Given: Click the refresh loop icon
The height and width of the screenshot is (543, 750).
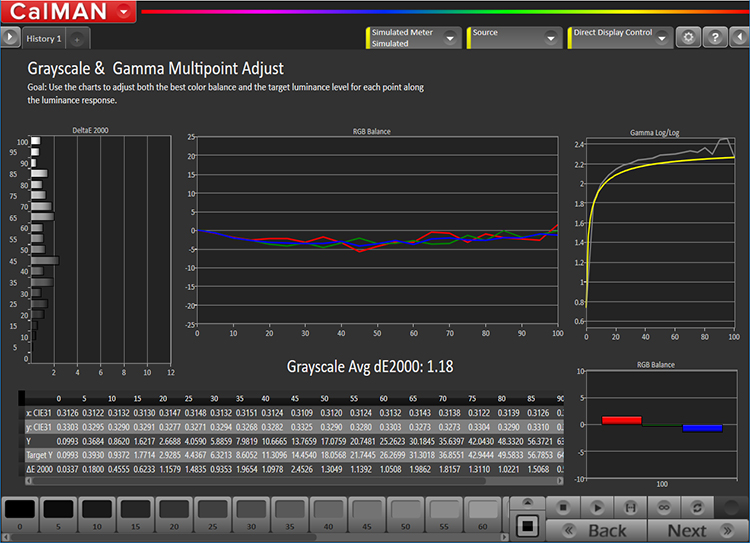Looking at the screenshot, I should (x=696, y=507).
